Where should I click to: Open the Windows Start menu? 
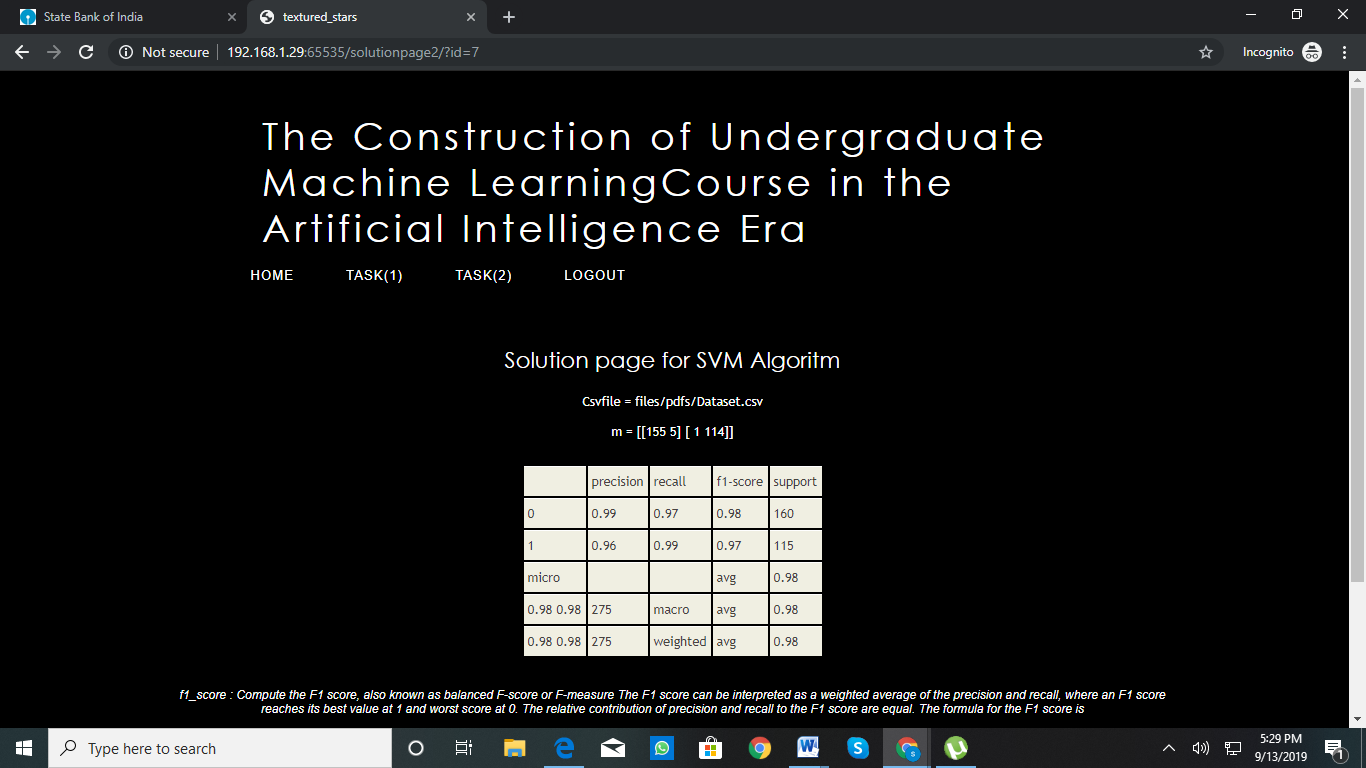click(24, 748)
